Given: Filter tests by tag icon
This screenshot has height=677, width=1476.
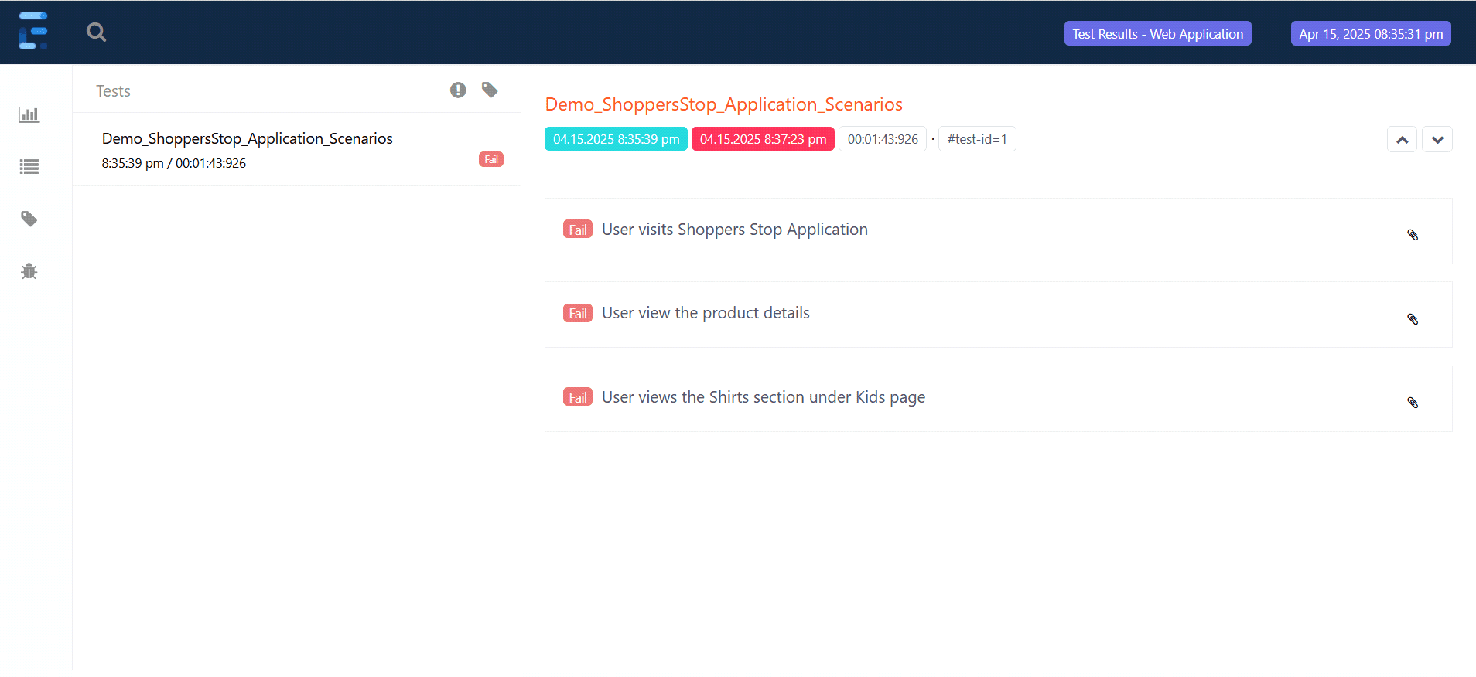Looking at the screenshot, I should (x=489, y=90).
